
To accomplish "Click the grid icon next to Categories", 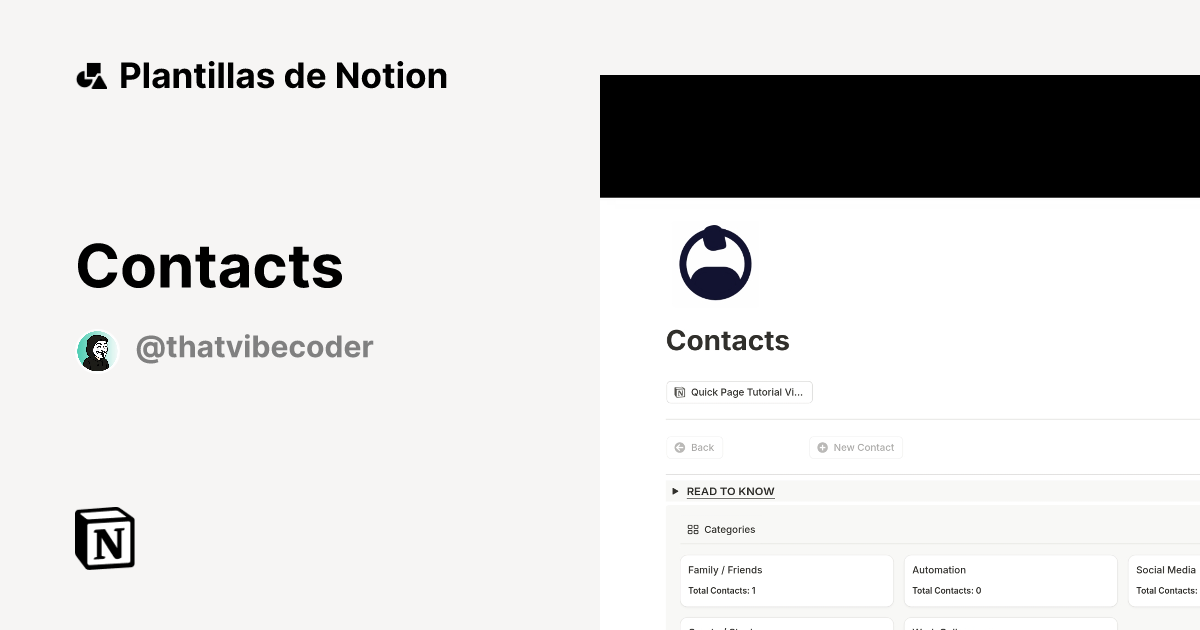I will (x=694, y=529).
